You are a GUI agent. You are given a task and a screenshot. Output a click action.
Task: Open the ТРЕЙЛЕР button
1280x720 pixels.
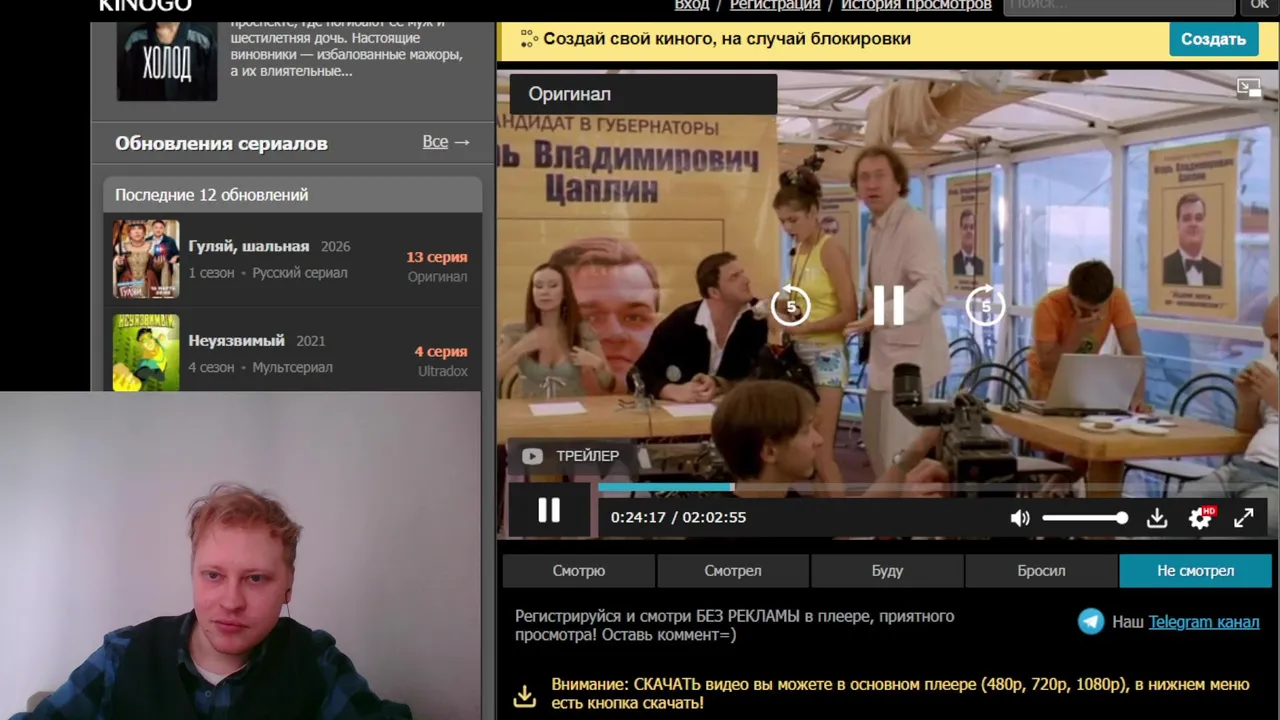572,456
